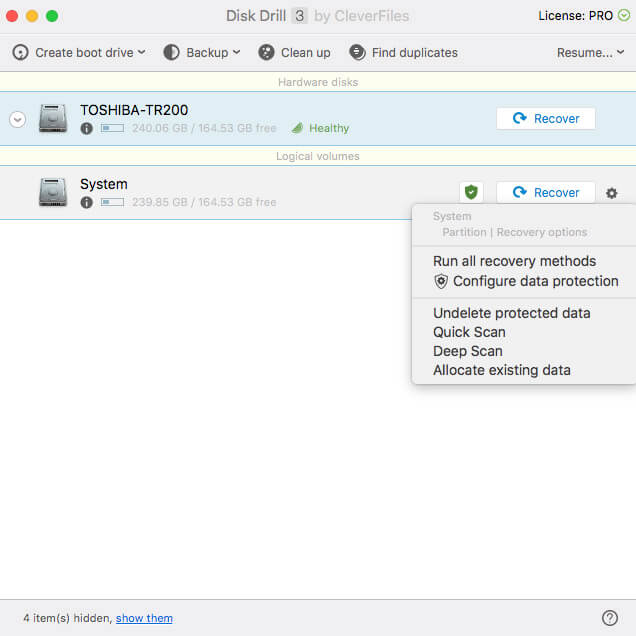Click the show them link

[x=144, y=618]
